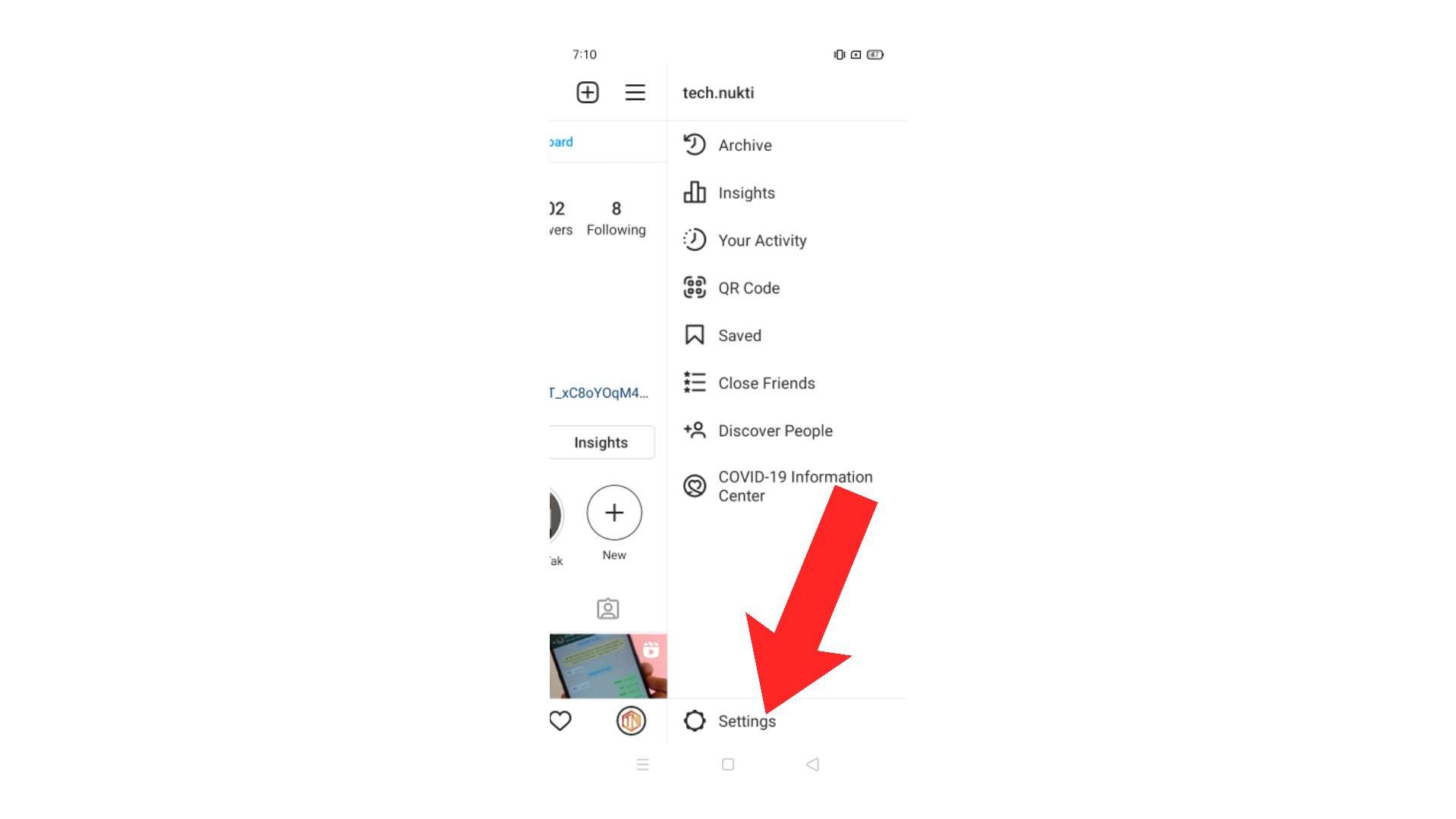Screen dimensions: 1456x819
Task: Open Discover People suggestions
Action: click(775, 430)
